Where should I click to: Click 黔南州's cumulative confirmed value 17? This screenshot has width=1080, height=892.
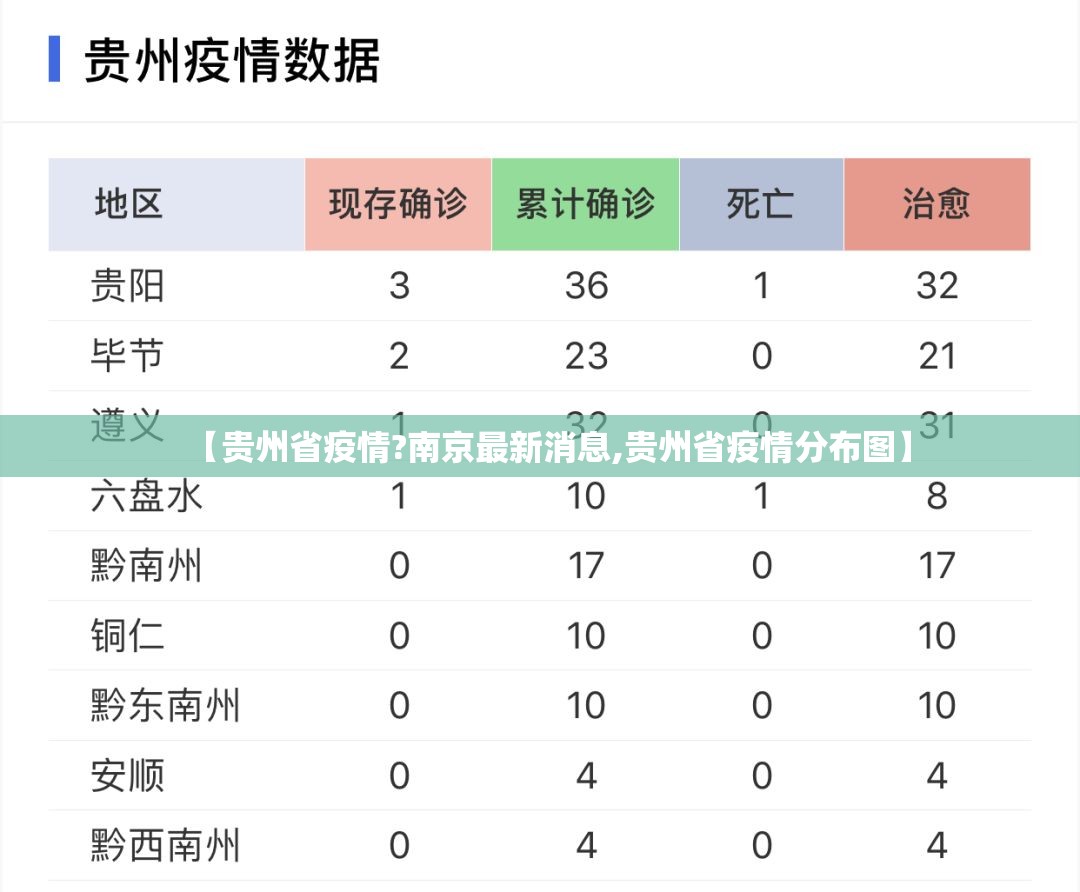pyautogui.click(x=586, y=566)
